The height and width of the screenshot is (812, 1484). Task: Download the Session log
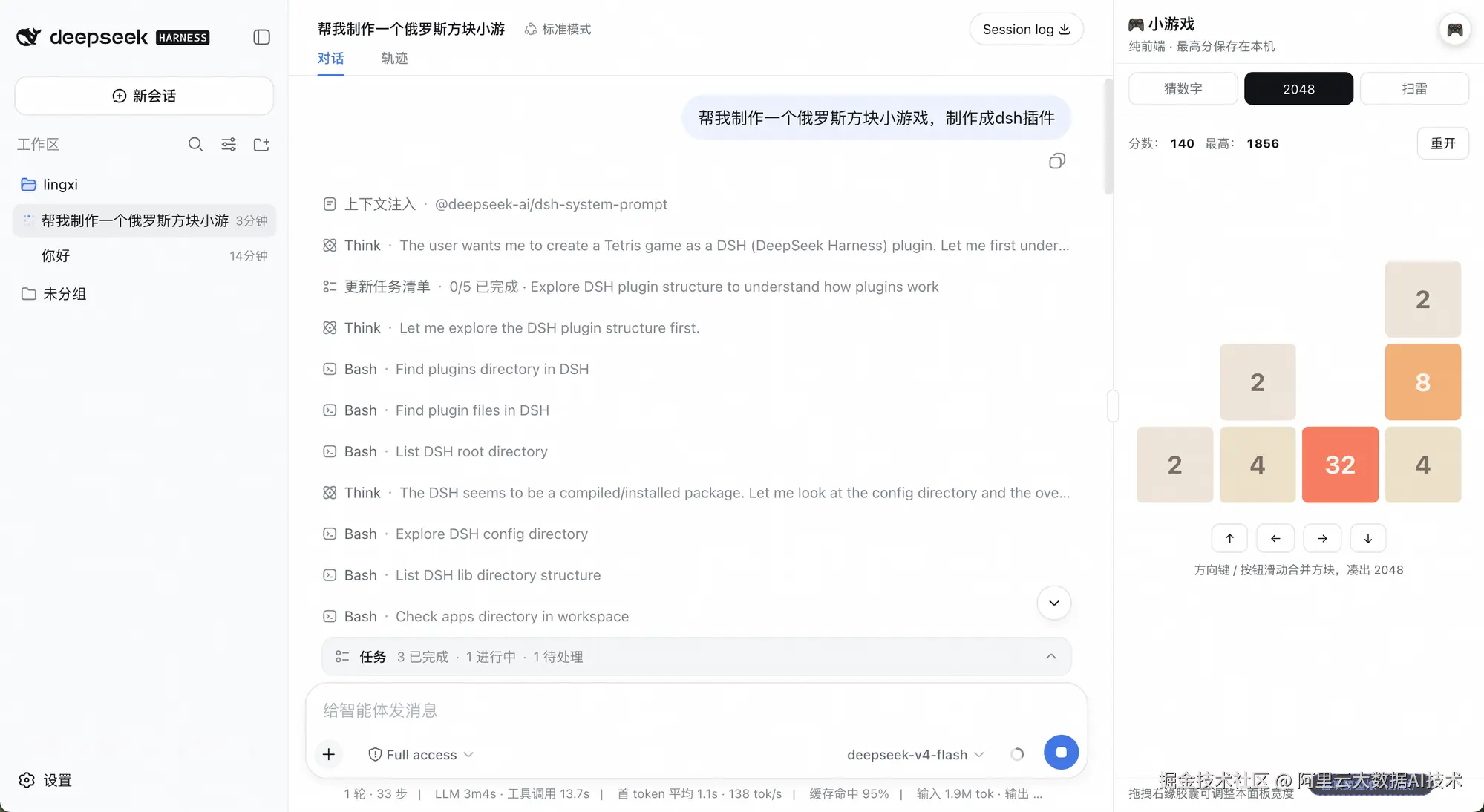(x=1026, y=29)
